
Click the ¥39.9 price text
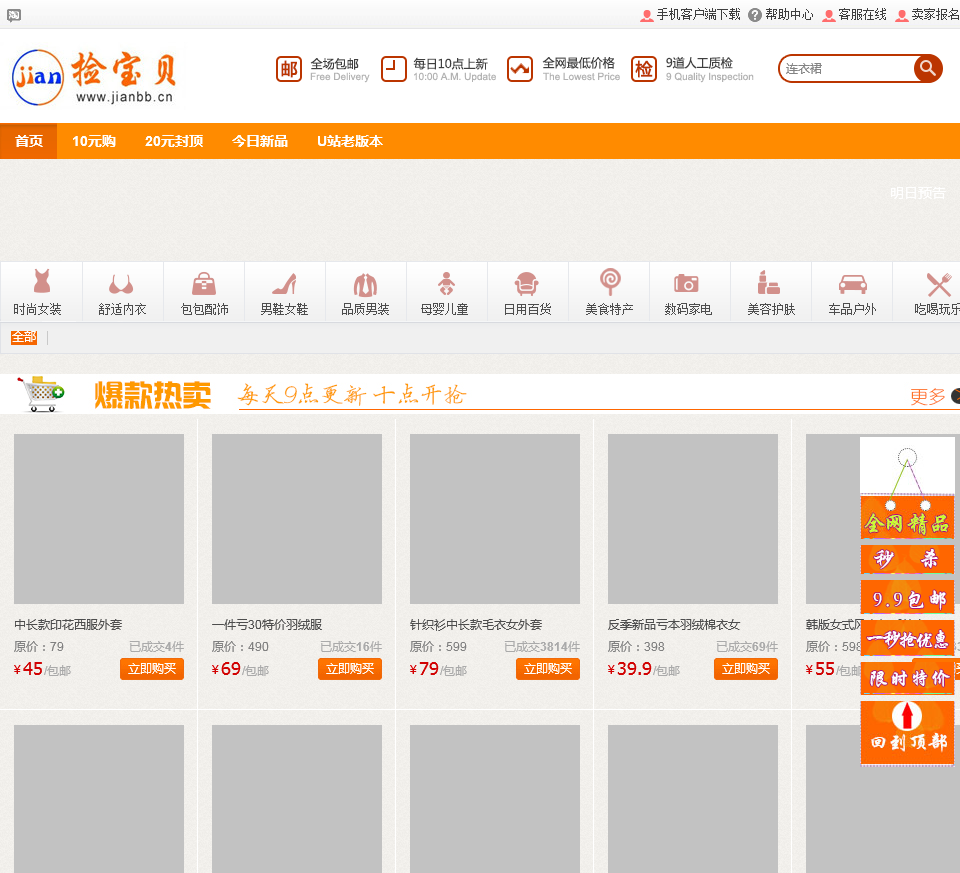(629, 669)
